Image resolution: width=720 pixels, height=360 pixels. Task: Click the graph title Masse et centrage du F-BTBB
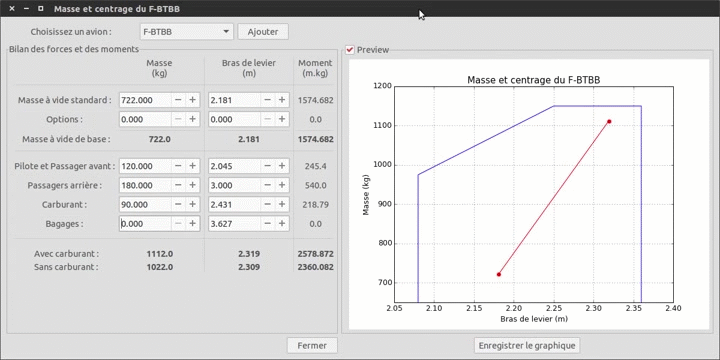point(534,80)
